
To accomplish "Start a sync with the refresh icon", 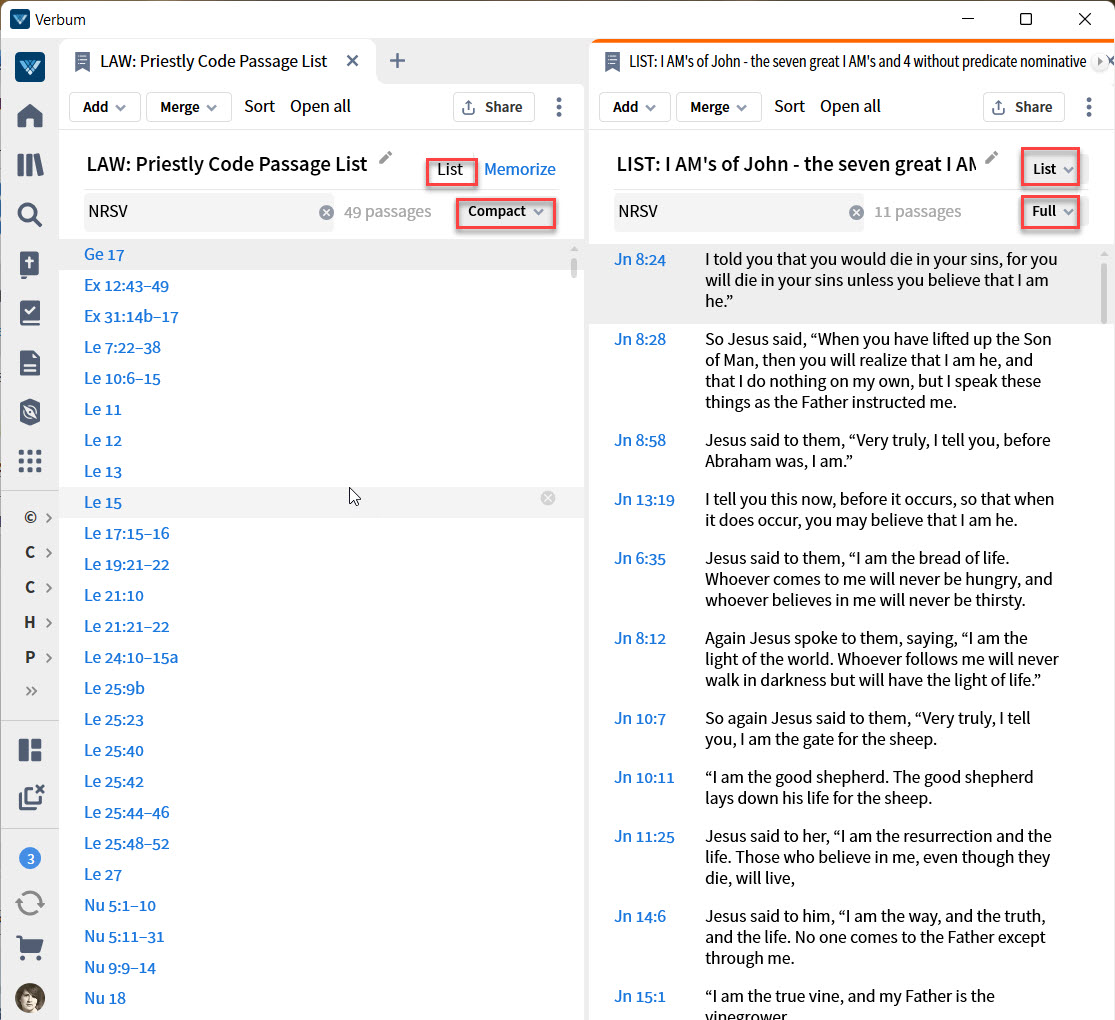I will (30, 902).
